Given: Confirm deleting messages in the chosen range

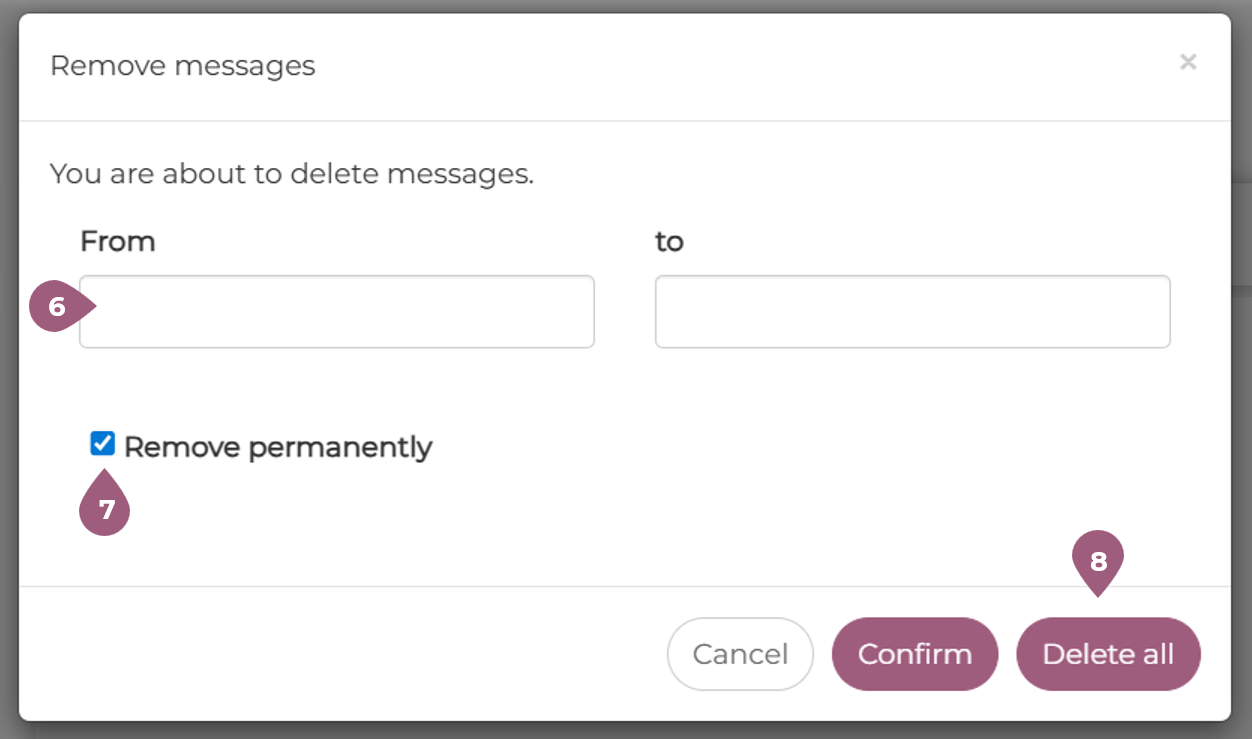Looking at the screenshot, I should coord(914,654).
